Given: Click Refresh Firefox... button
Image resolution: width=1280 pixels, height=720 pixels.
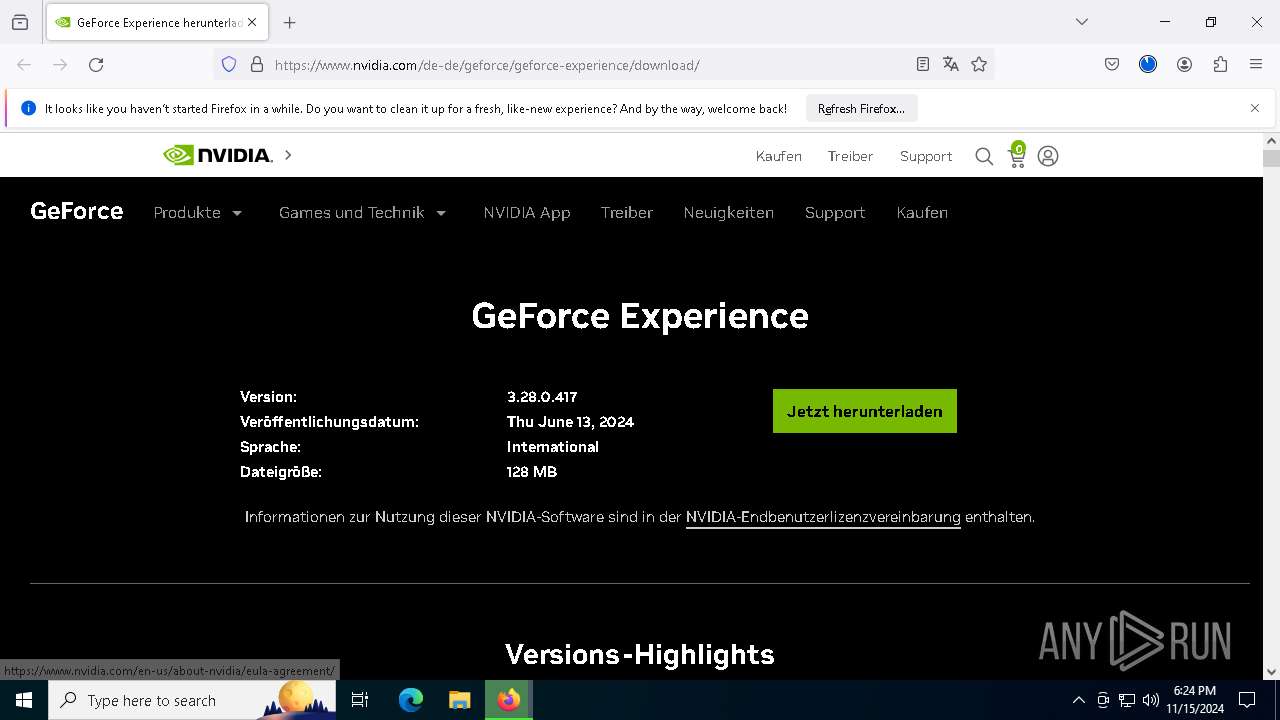Looking at the screenshot, I should coord(861,108).
